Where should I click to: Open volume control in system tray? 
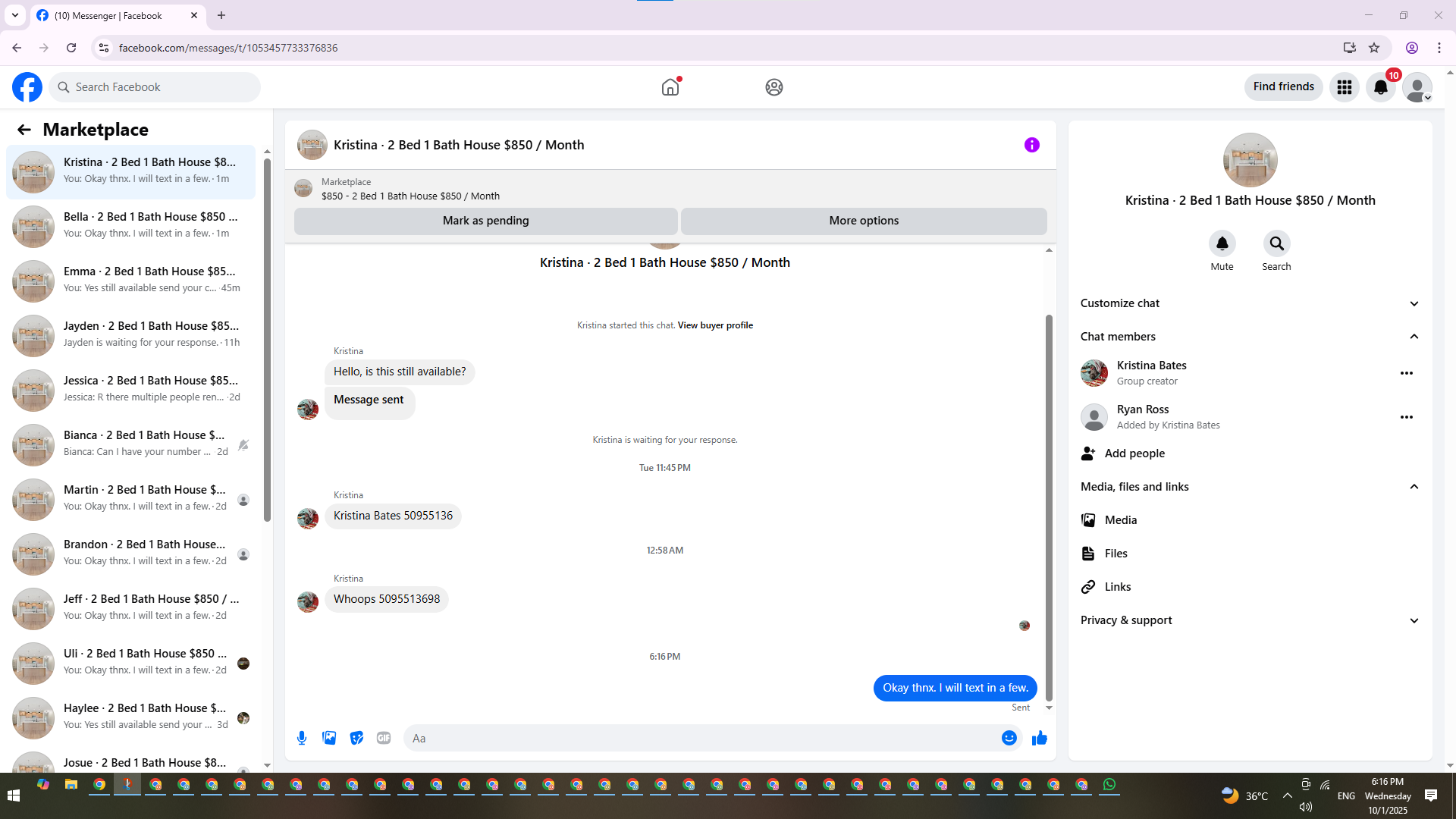click(1305, 807)
